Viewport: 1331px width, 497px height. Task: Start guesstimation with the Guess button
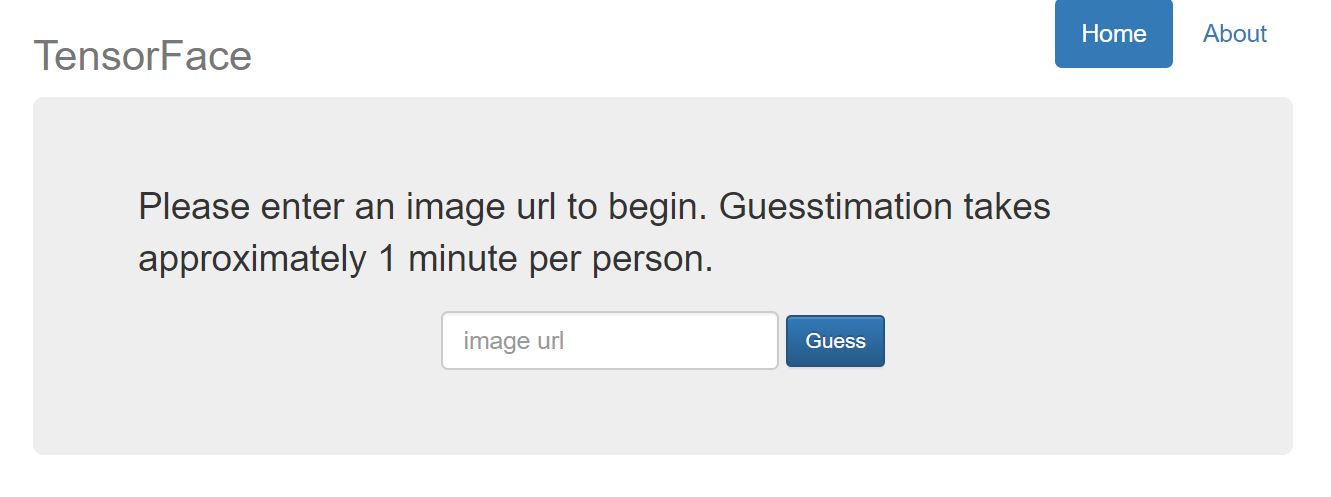click(835, 341)
